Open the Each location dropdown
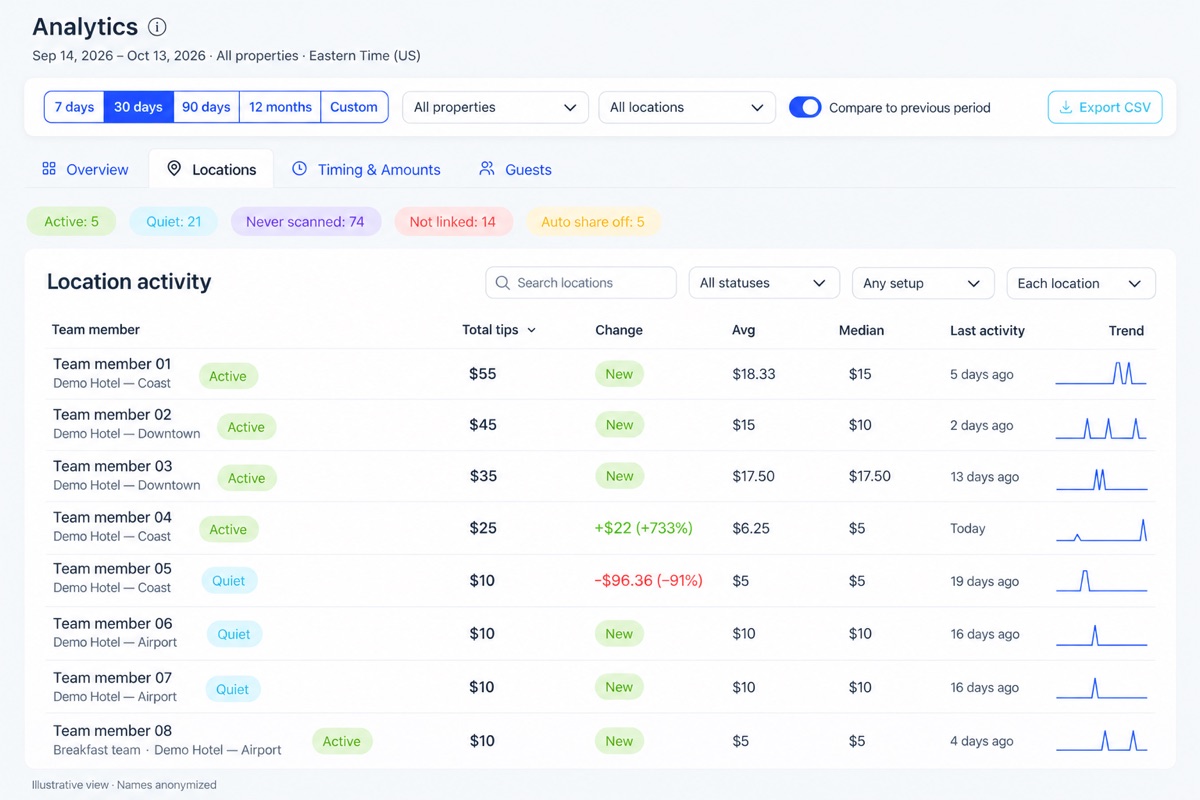1200x800 pixels. click(1081, 283)
